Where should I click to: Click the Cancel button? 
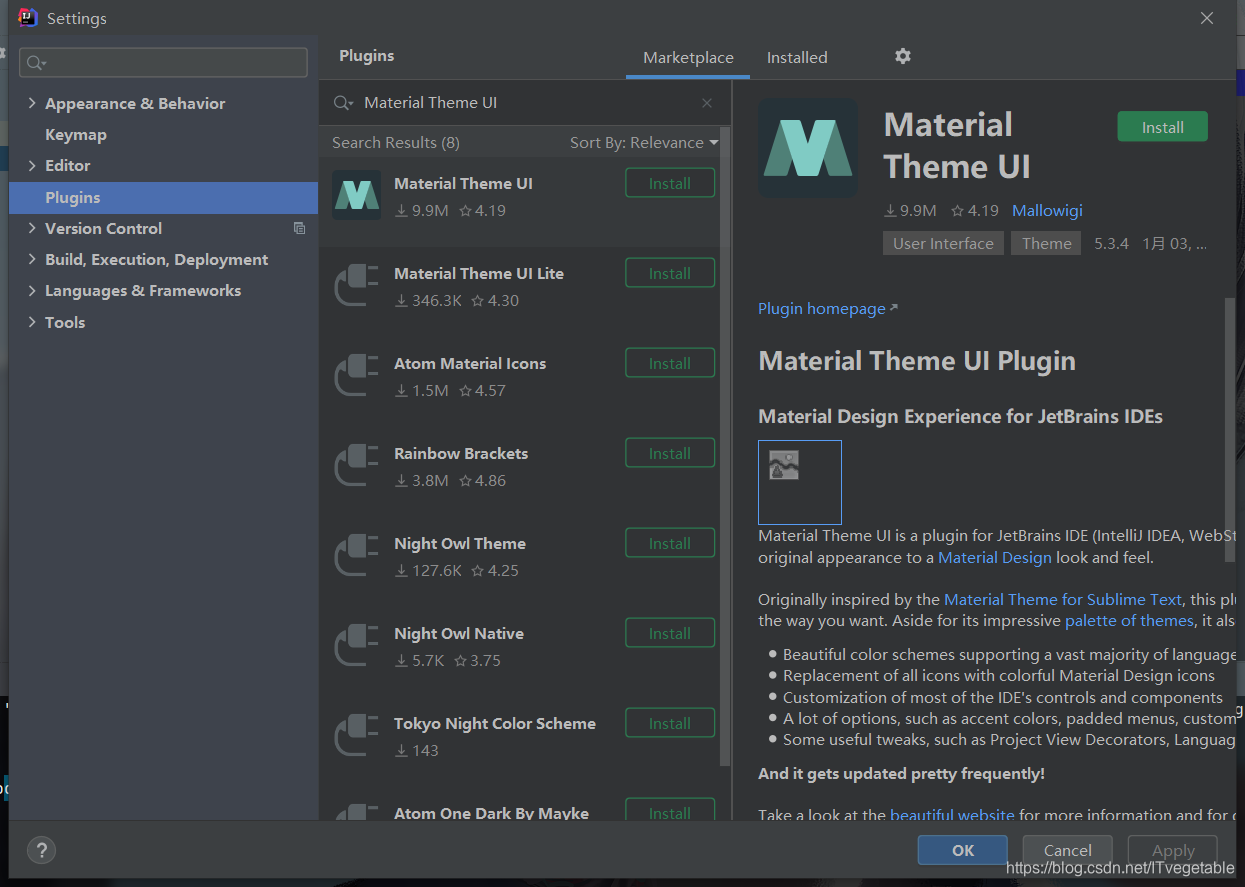click(x=1068, y=850)
